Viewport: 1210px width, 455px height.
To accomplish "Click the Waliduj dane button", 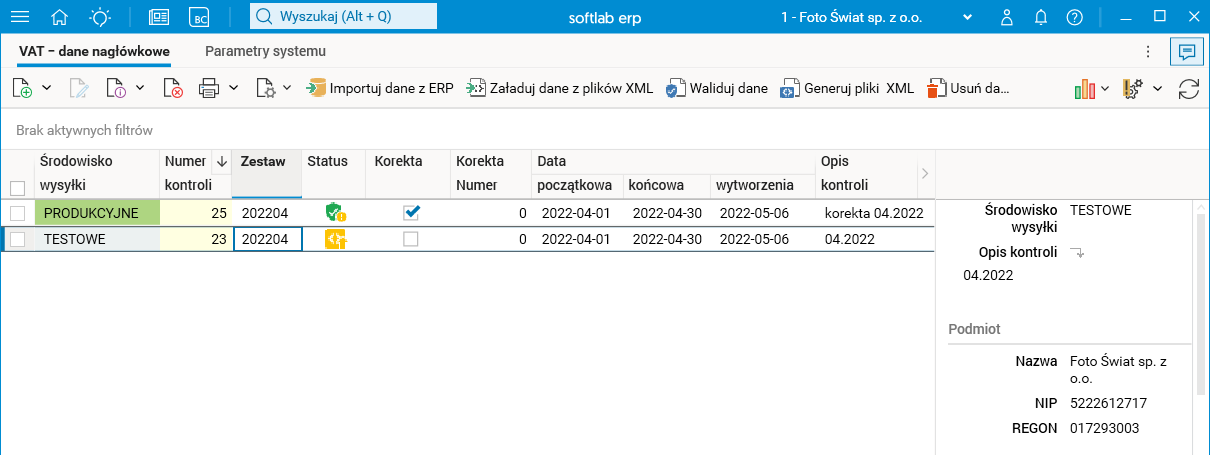I will click(x=718, y=89).
